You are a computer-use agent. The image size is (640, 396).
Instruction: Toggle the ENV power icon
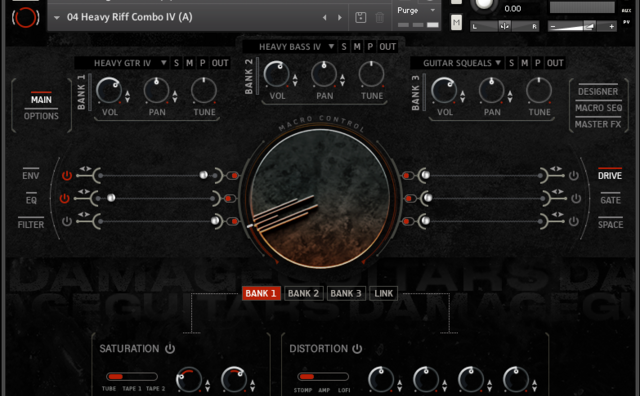[x=67, y=175]
